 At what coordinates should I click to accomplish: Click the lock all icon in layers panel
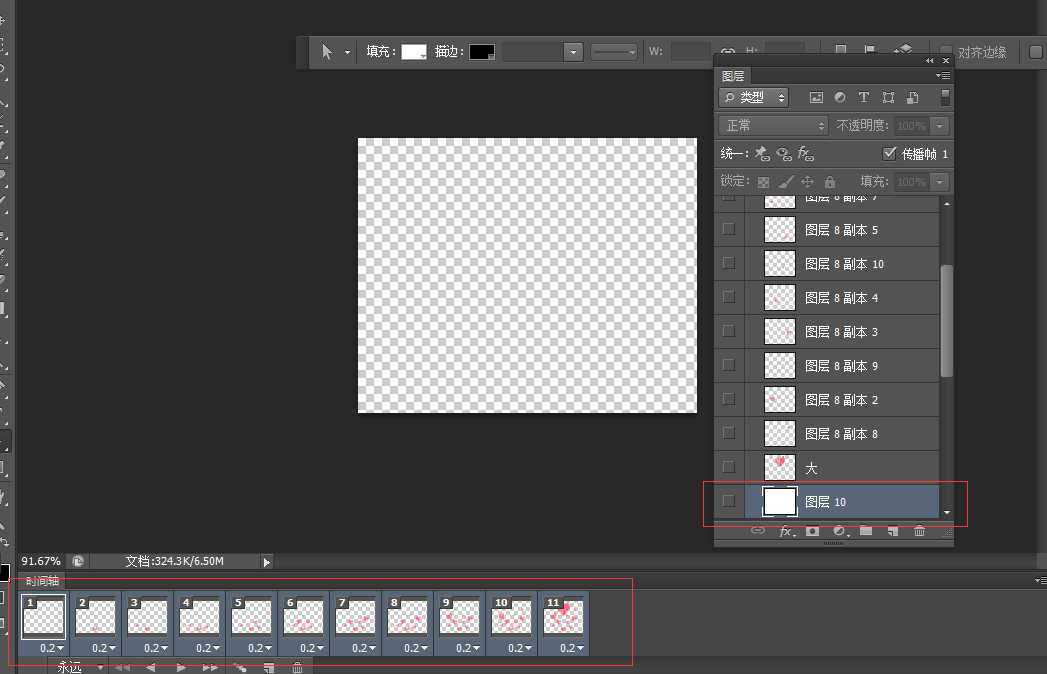pyautogui.click(x=829, y=182)
